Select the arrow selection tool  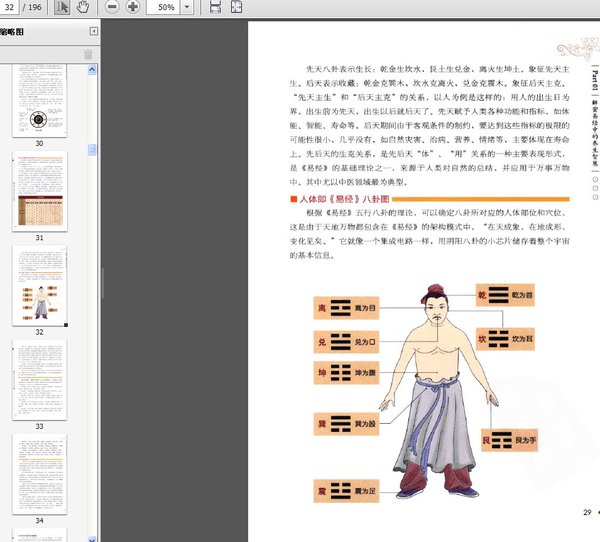tap(63, 7)
